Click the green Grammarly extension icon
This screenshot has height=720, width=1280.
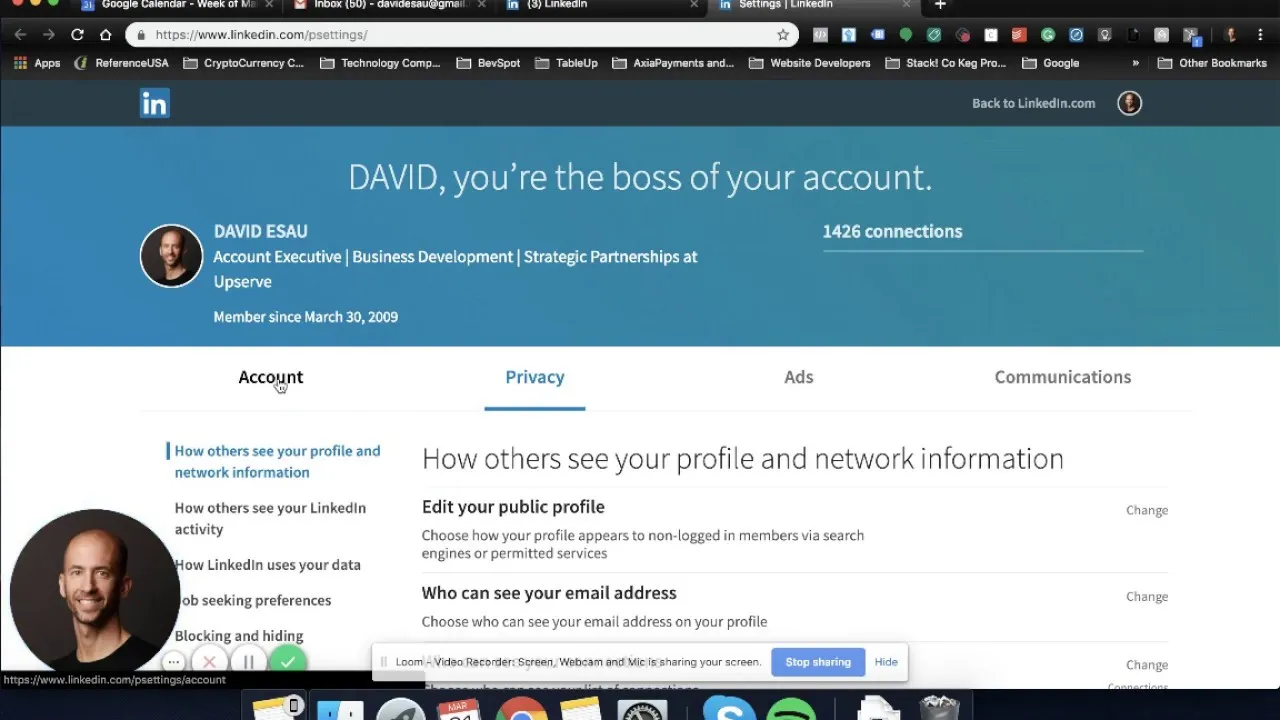coord(1047,35)
